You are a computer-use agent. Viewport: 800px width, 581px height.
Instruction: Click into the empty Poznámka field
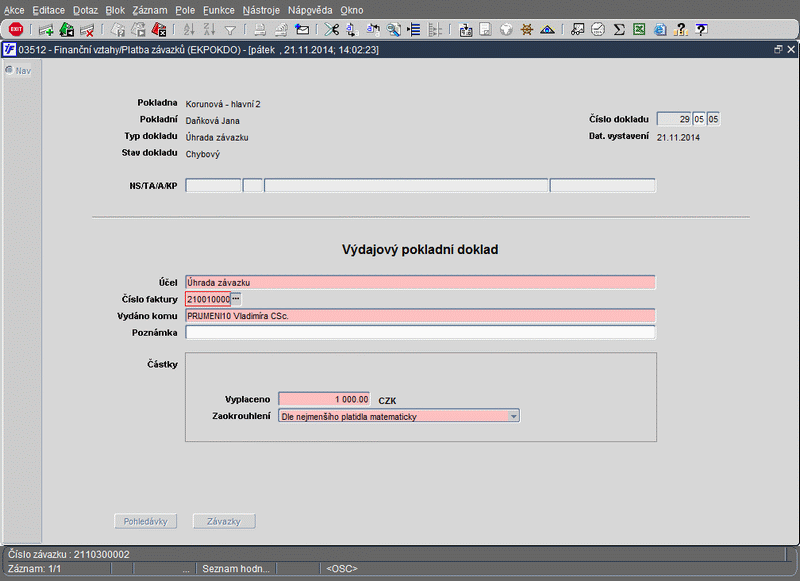tap(420, 333)
